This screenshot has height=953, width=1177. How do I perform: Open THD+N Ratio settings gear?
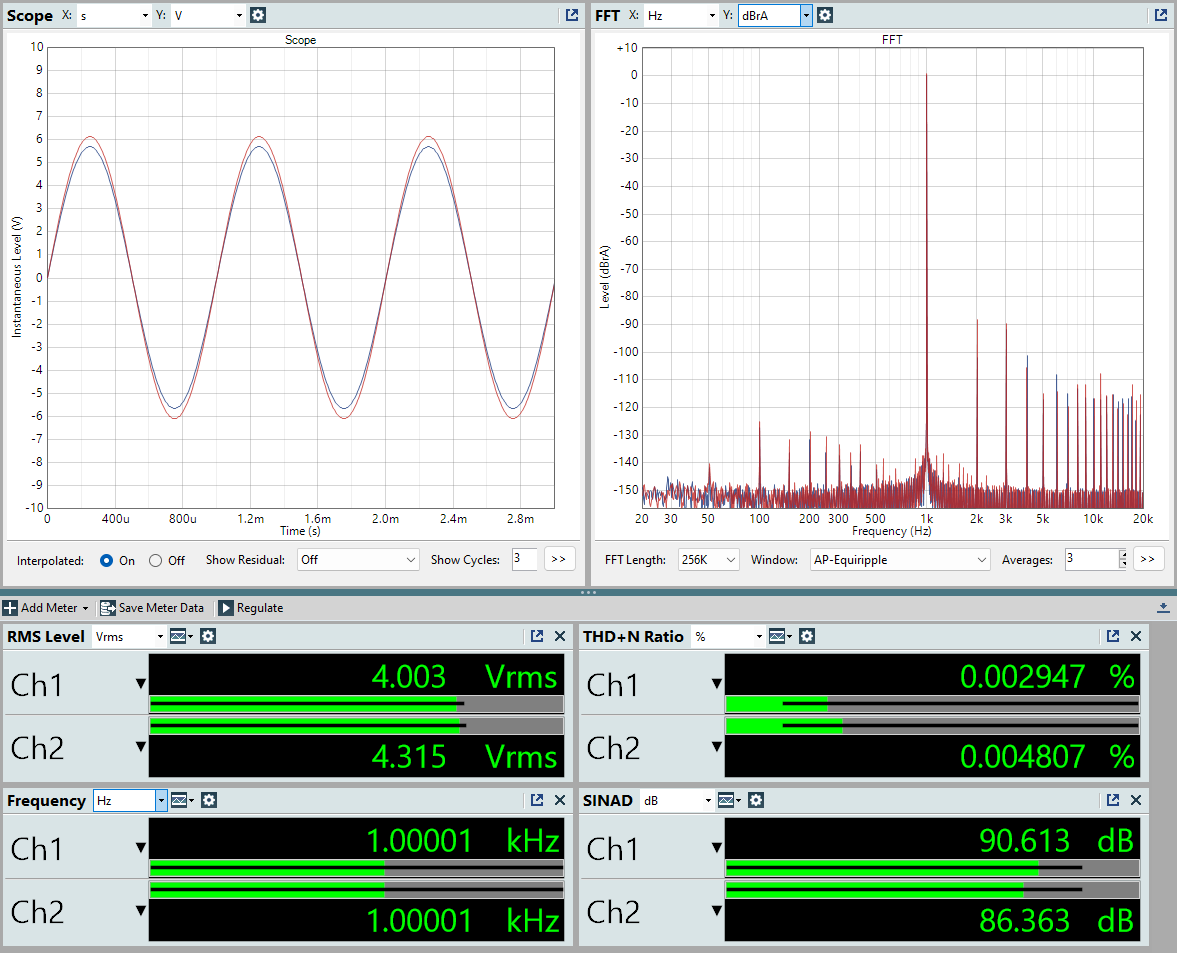click(807, 636)
